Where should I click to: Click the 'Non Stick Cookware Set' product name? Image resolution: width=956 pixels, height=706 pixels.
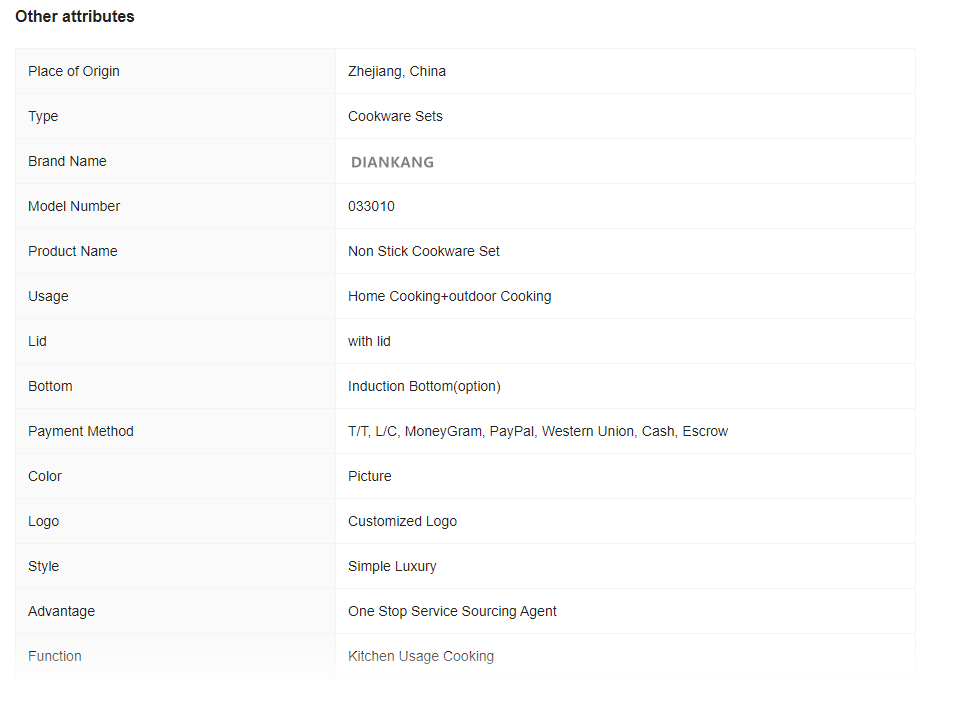[424, 251]
